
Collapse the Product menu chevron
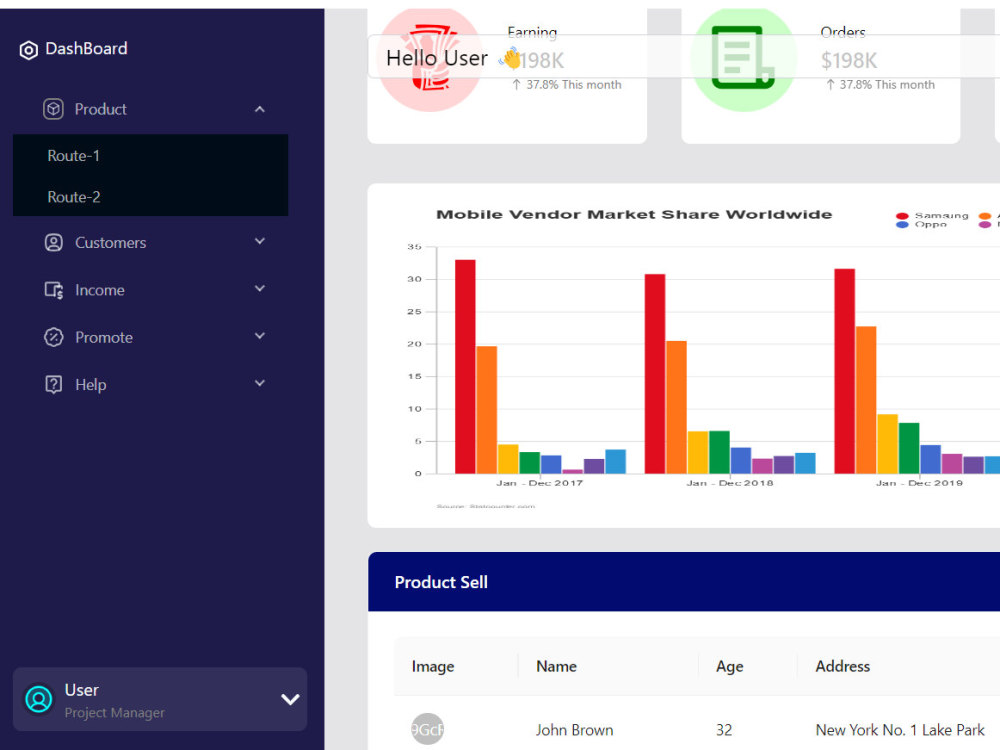point(260,109)
